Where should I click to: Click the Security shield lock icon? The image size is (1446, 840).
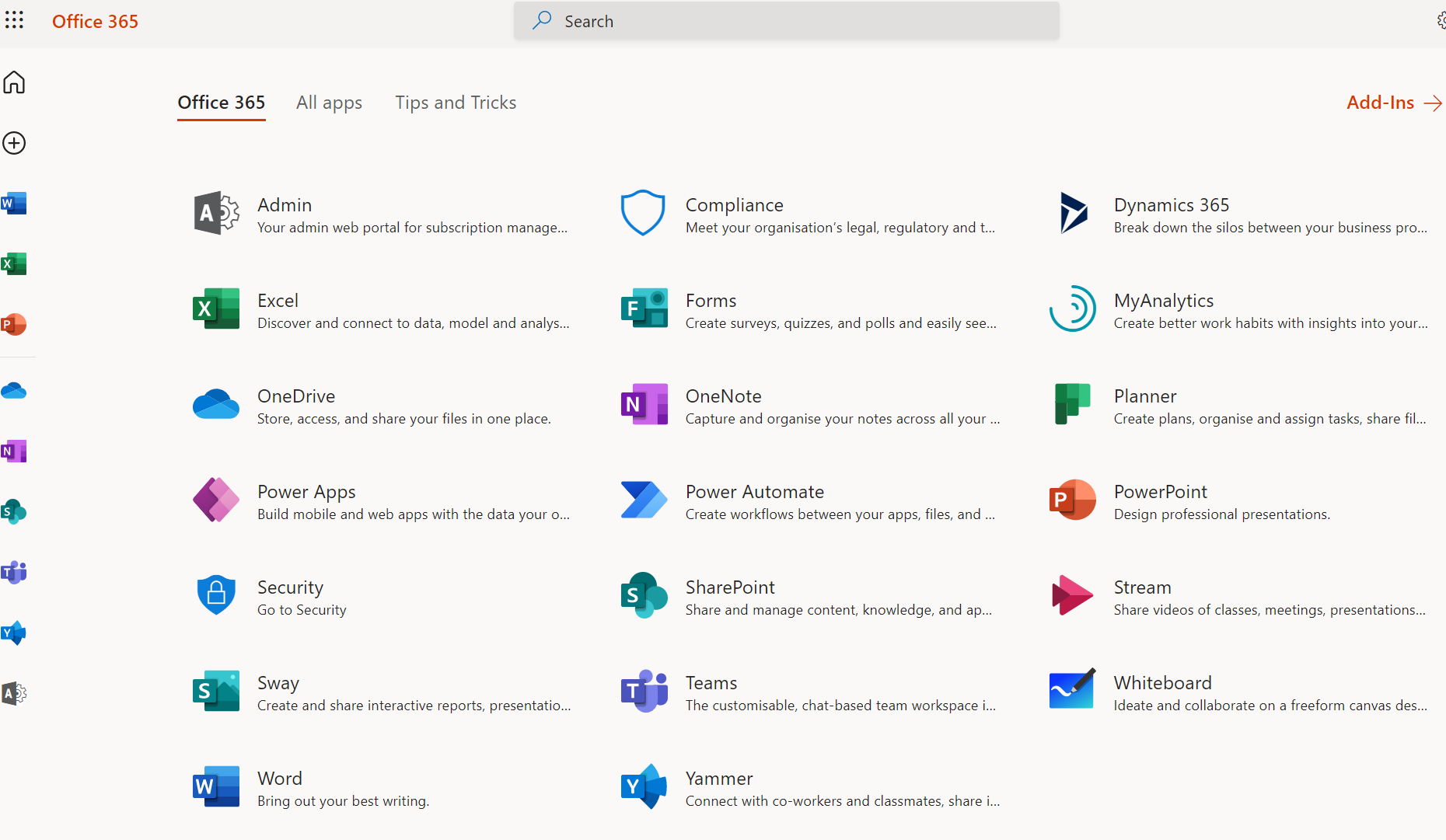(x=216, y=595)
